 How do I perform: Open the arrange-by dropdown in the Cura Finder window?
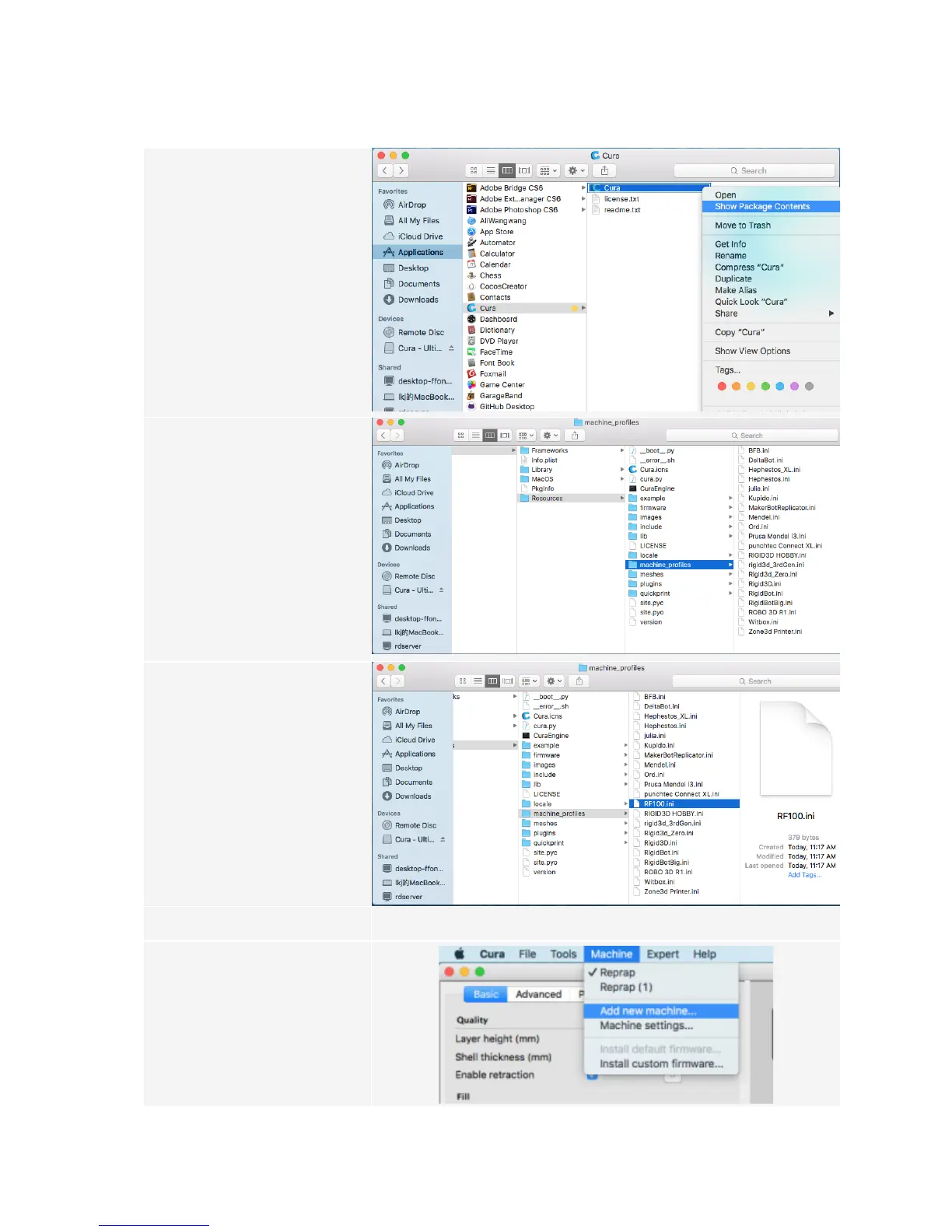click(548, 170)
